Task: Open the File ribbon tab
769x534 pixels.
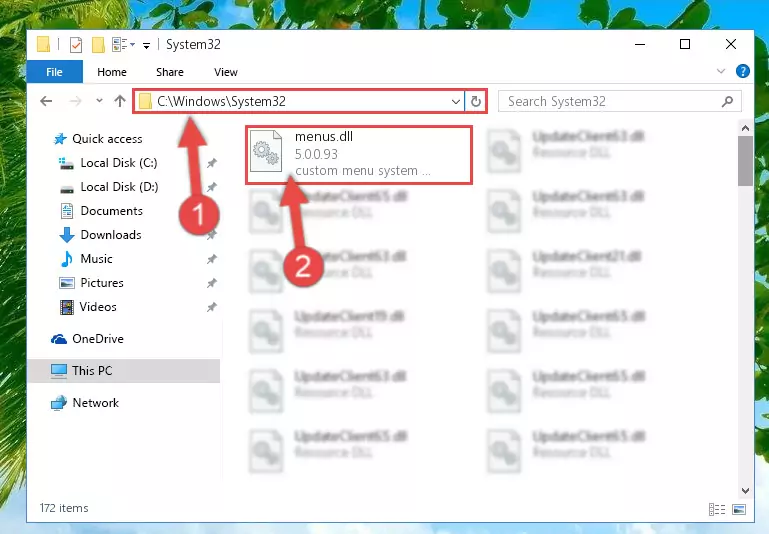Action: [x=54, y=72]
